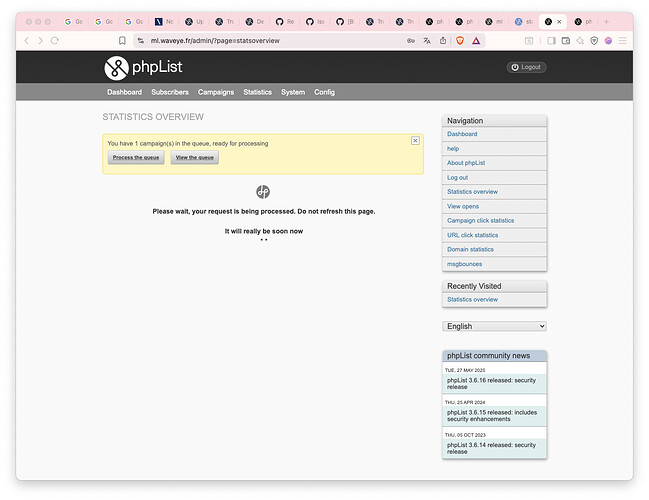Bookmark this page using bookmark icon
This screenshot has height=500, width=649.
(122, 40)
